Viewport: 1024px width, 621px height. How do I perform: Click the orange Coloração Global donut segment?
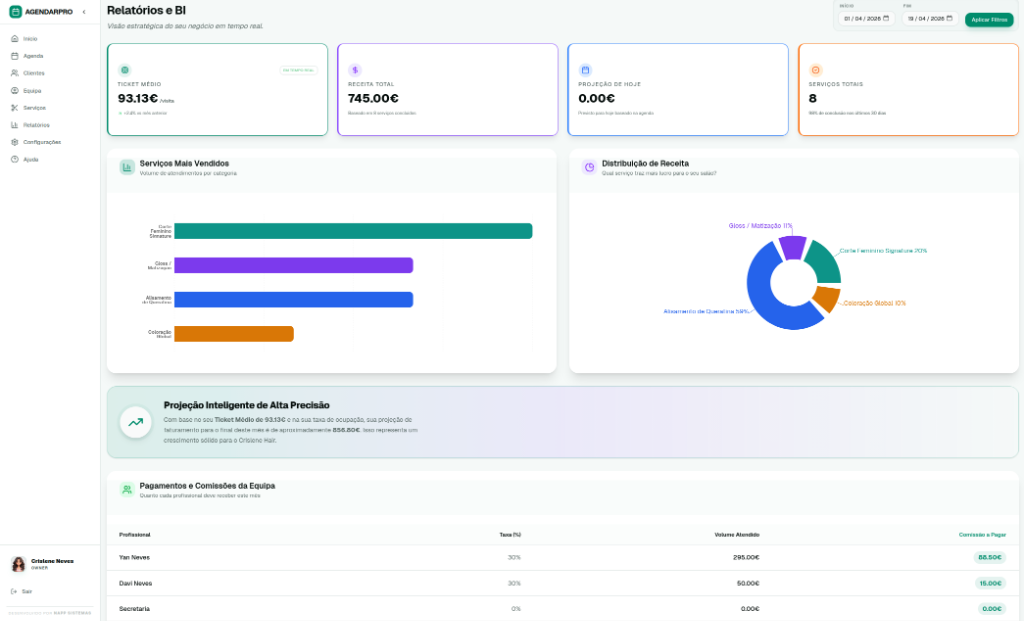pyautogui.click(x=827, y=298)
